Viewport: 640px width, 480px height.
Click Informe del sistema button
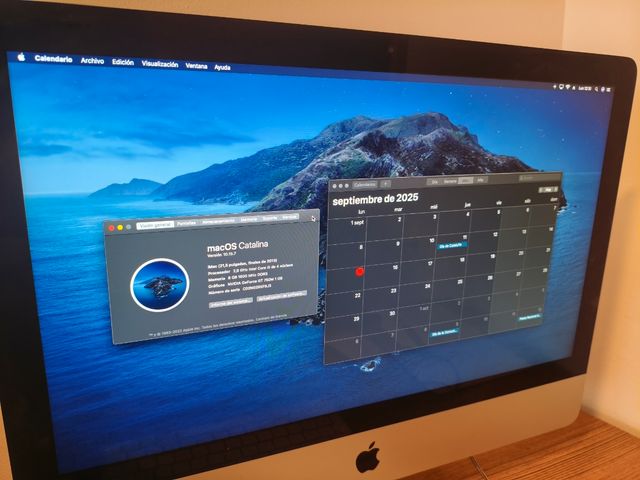click(231, 302)
